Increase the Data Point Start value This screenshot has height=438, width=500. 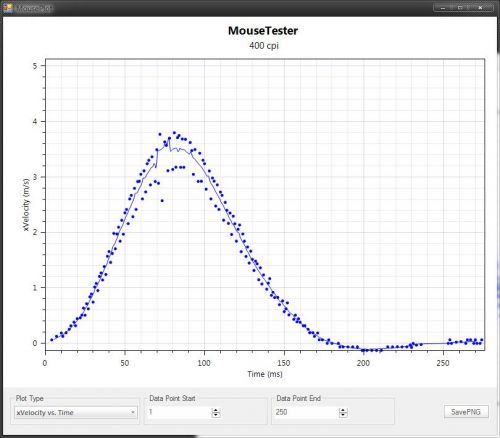(216, 410)
